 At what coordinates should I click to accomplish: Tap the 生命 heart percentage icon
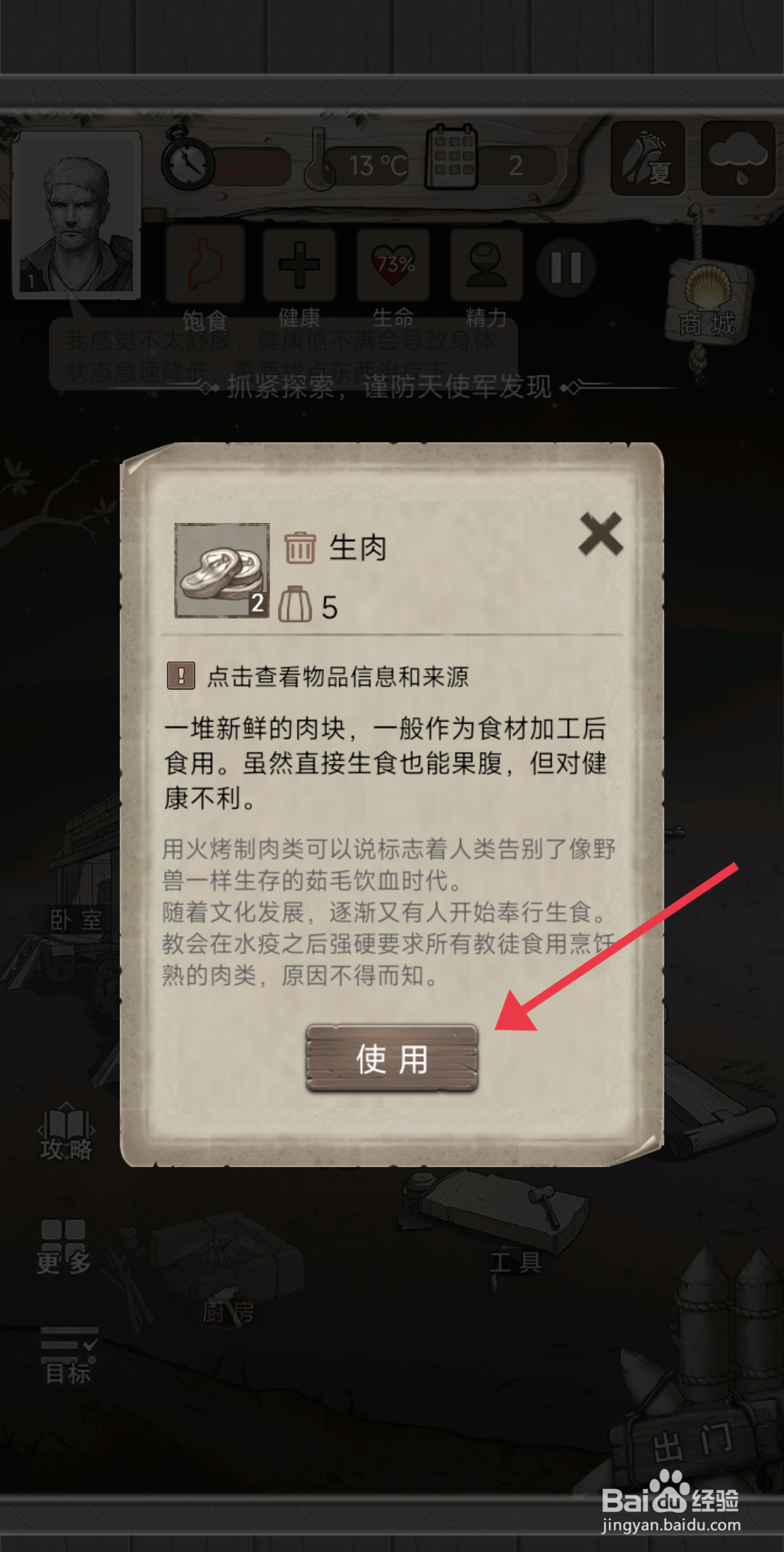(393, 264)
